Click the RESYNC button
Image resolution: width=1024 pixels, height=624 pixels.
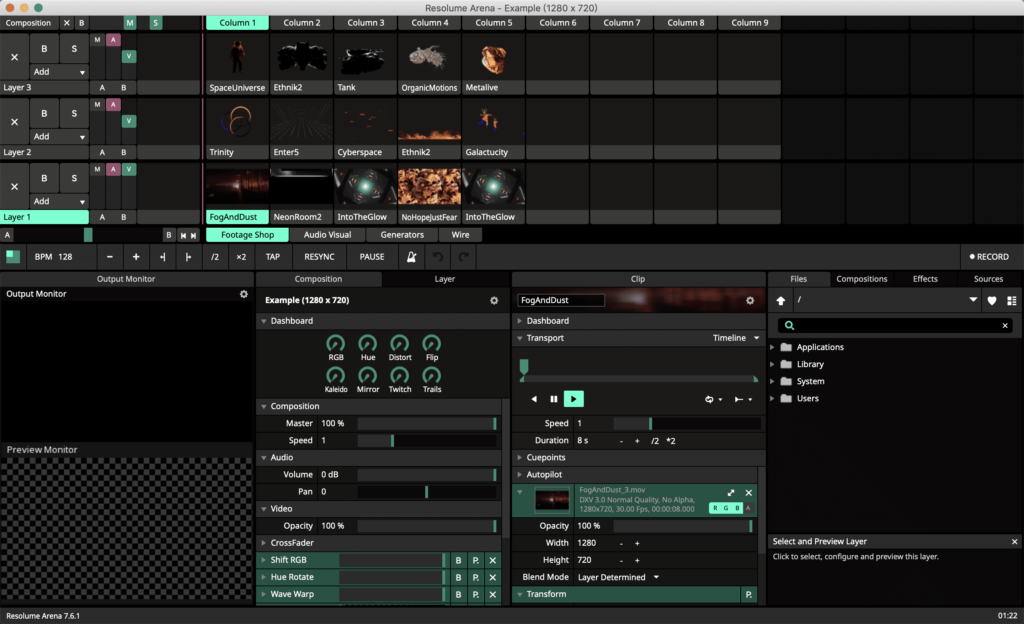tap(319, 257)
